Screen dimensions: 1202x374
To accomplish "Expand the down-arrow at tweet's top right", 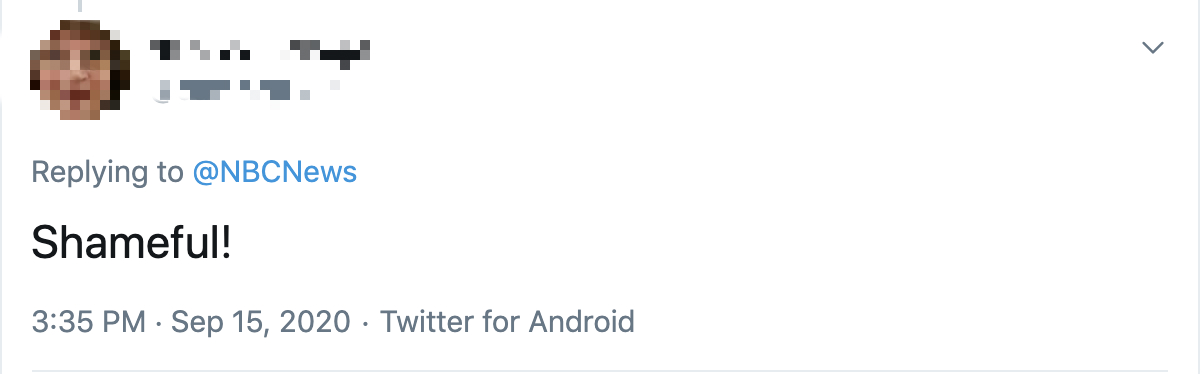I will pyautogui.click(x=1153, y=47).
